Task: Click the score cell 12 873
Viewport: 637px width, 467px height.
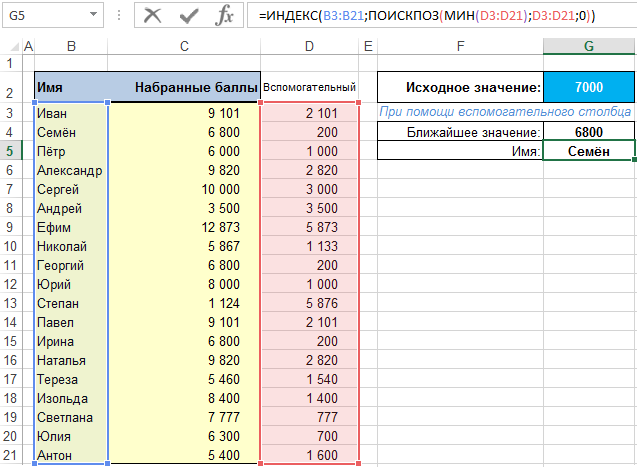Action: (184, 227)
